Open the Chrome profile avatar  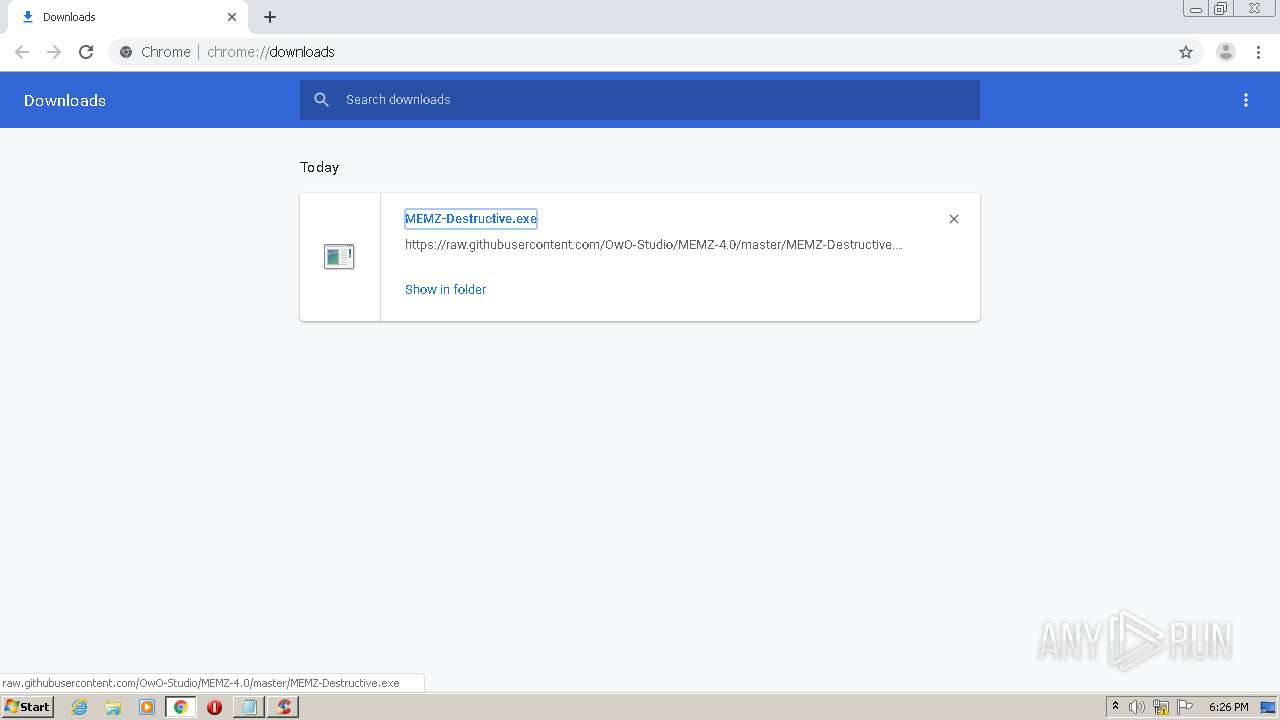[1226, 52]
